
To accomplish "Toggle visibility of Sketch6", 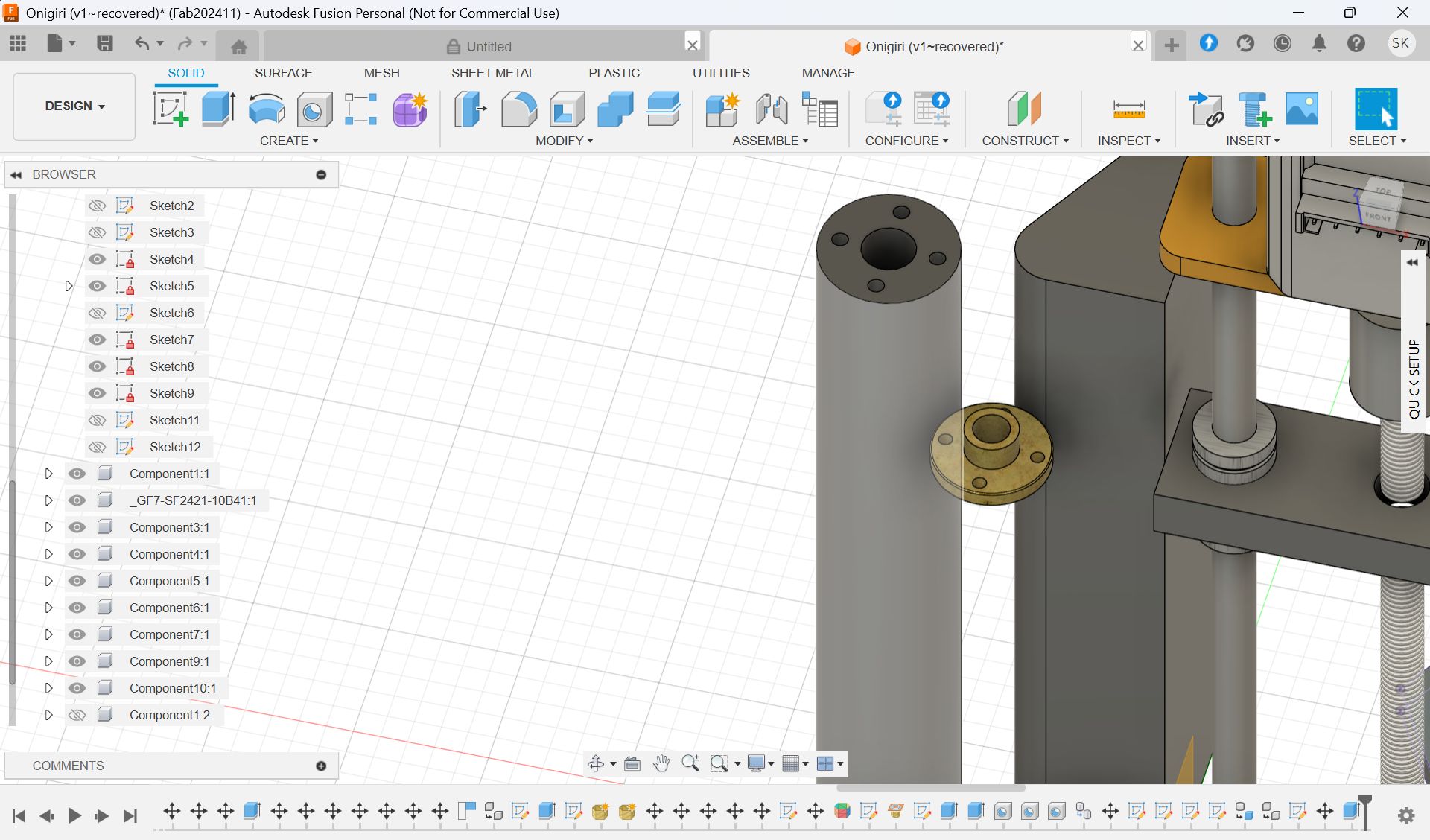I will point(97,313).
